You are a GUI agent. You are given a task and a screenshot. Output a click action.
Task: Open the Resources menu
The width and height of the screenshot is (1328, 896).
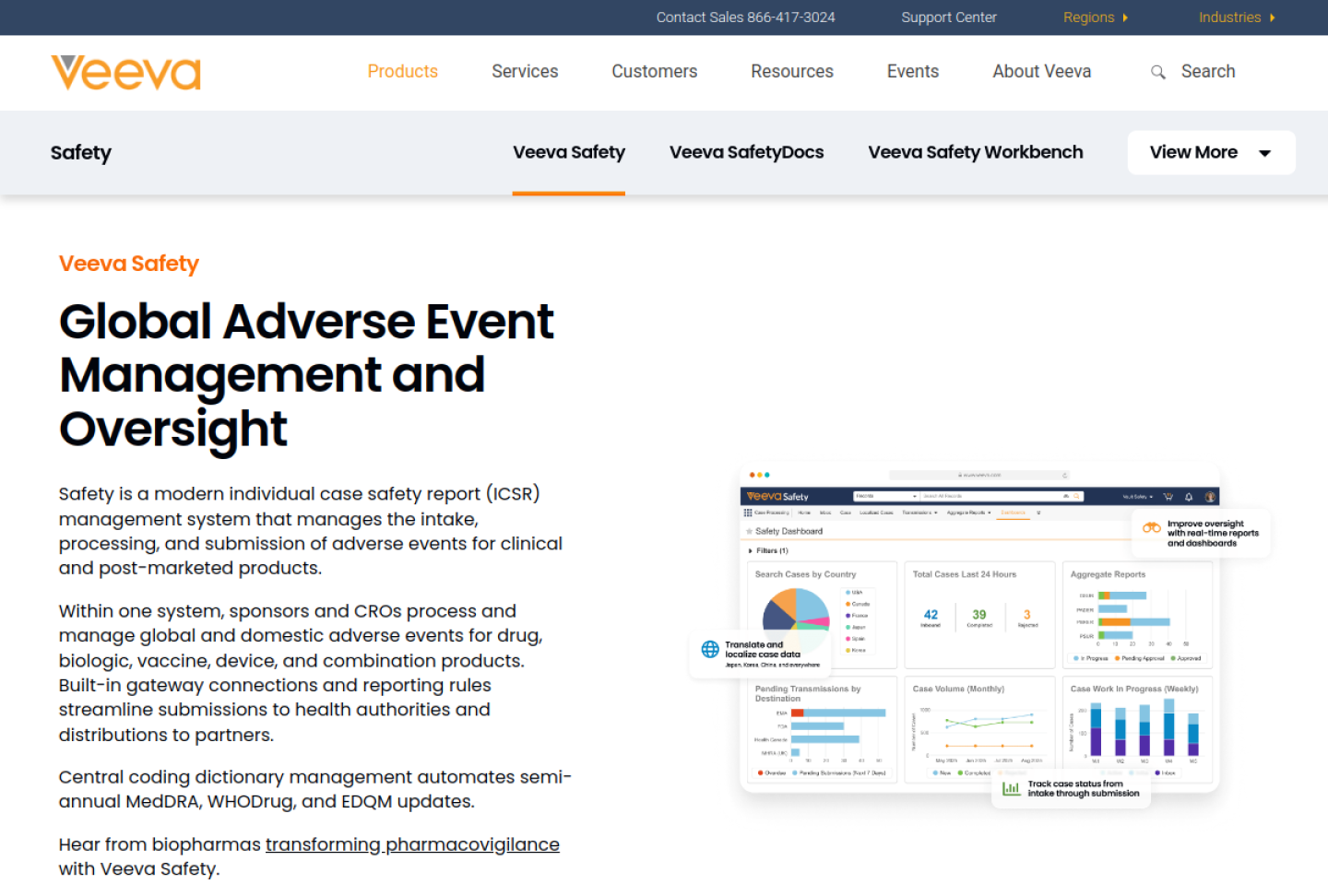click(792, 72)
